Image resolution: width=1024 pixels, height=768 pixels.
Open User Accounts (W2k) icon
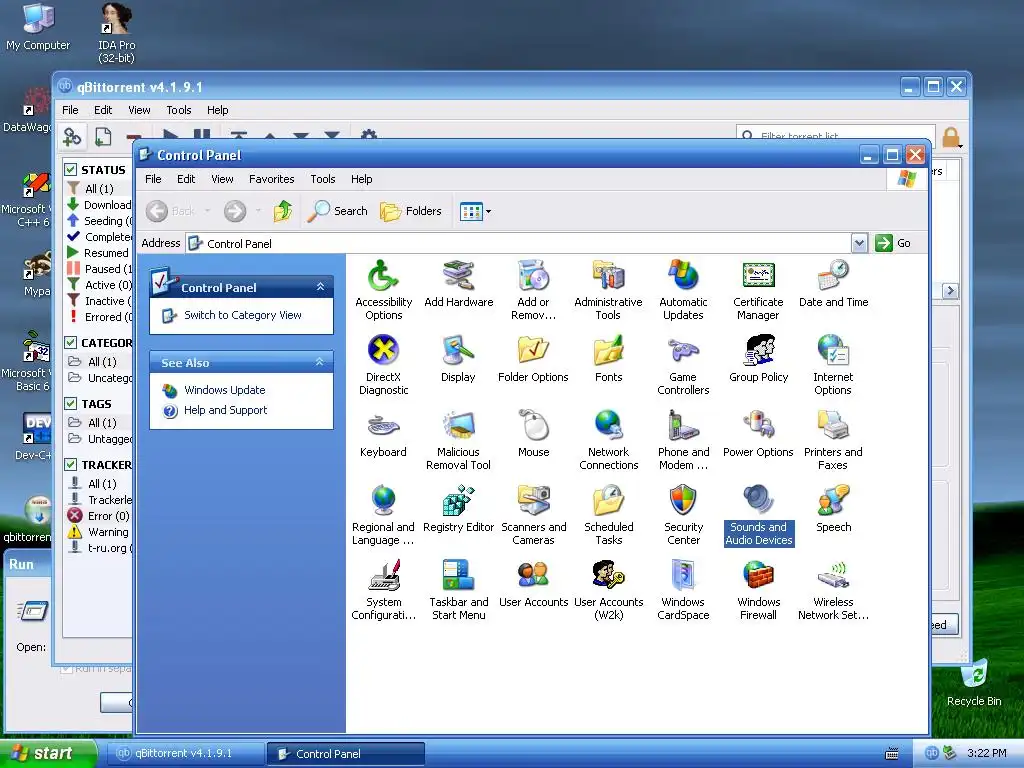(x=608, y=590)
